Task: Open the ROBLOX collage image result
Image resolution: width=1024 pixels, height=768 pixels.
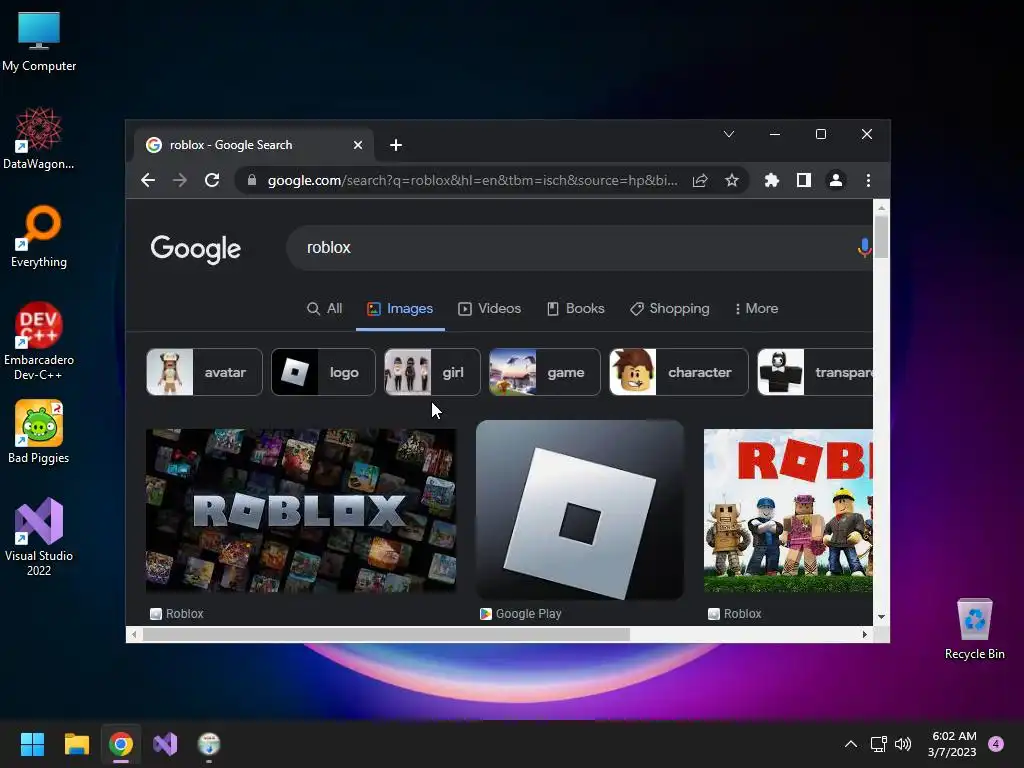Action: click(301, 511)
